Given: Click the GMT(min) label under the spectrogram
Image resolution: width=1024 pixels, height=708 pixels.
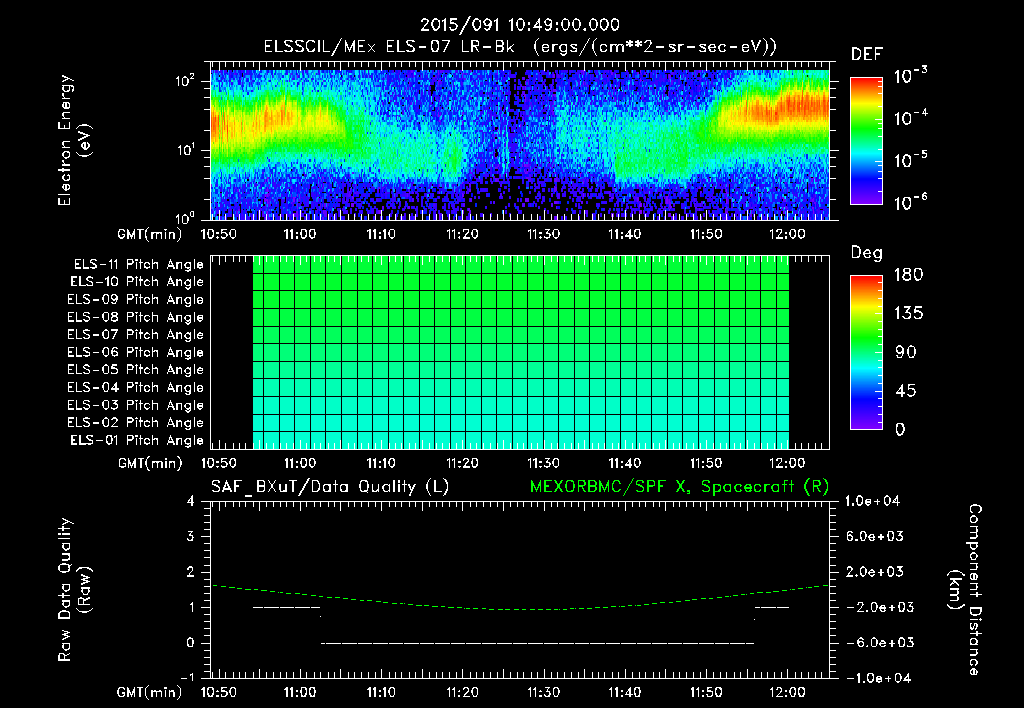Looking at the screenshot, I should 150,234.
